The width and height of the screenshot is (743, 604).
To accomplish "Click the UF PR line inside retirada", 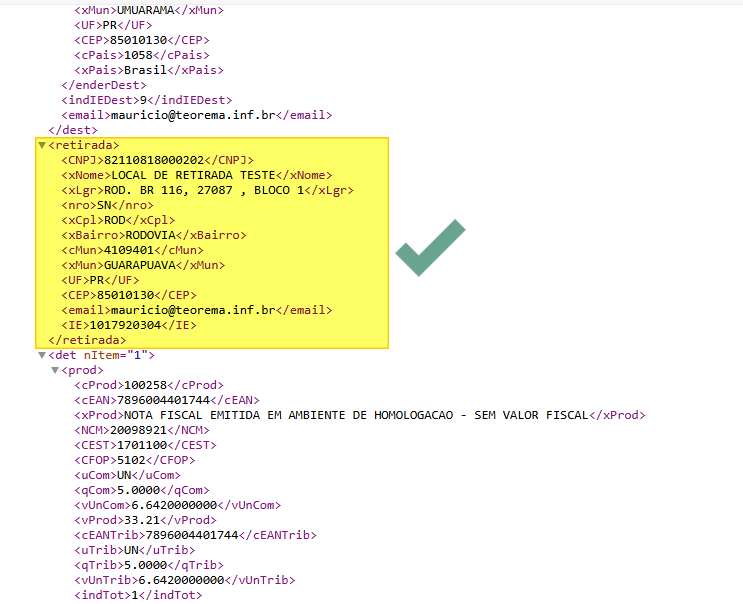I will click(100, 280).
